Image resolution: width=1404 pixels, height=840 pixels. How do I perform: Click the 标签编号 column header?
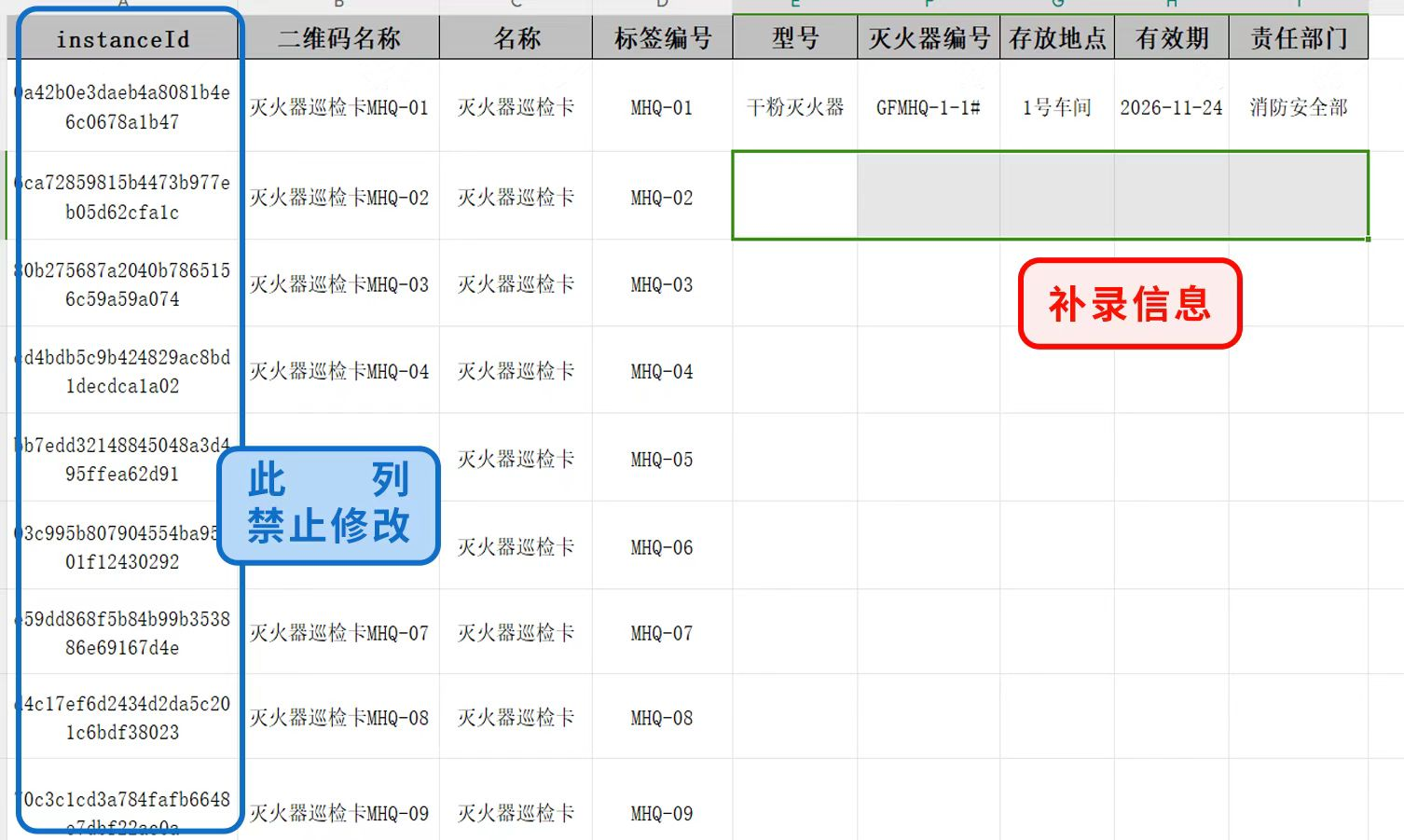coord(662,37)
